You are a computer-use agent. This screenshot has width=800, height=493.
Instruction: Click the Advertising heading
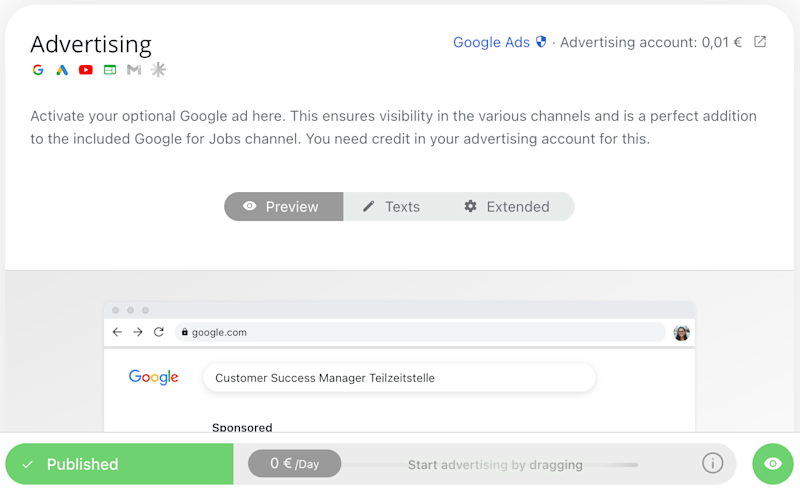tap(91, 44)
